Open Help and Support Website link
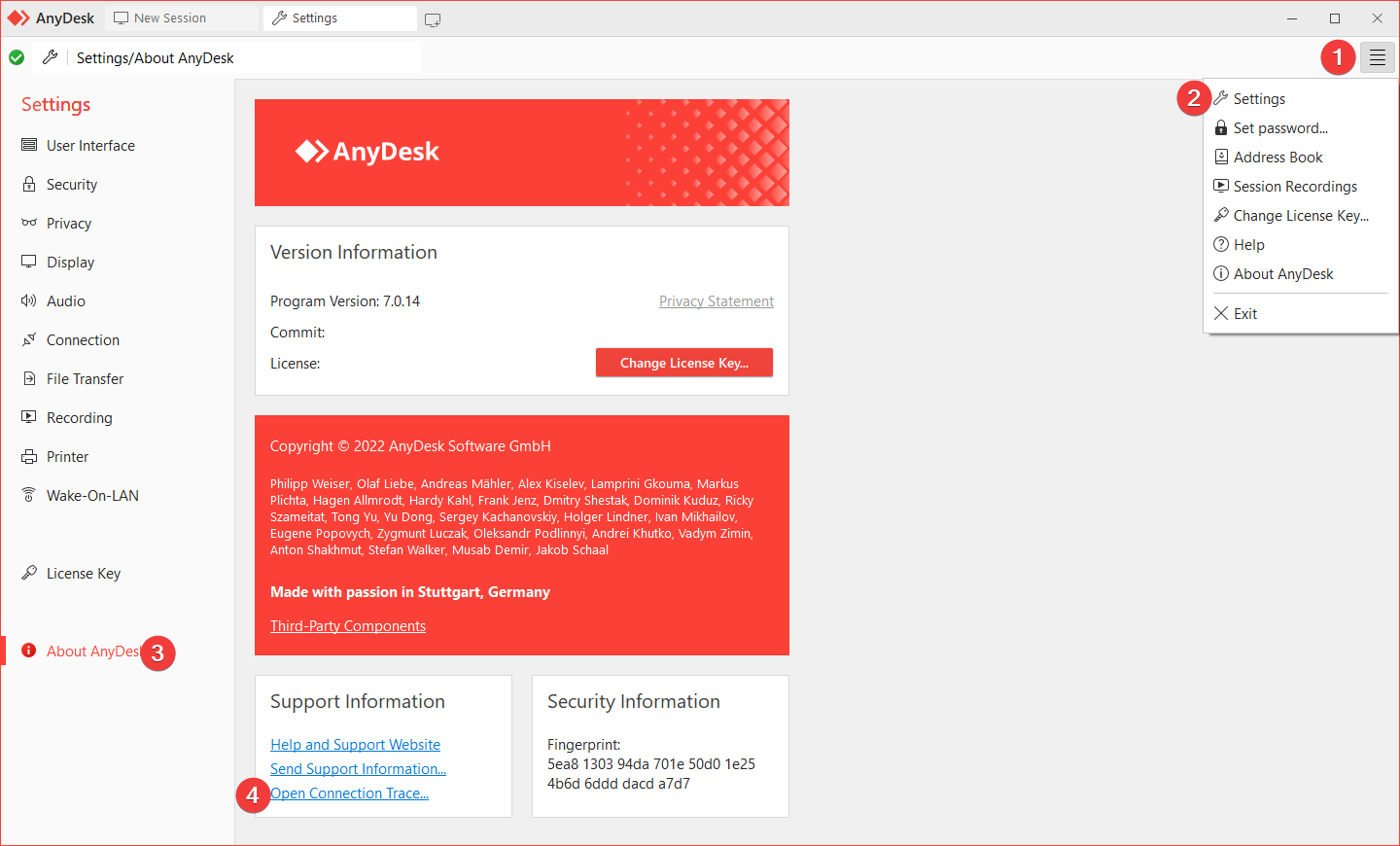The width and height of the screenshot is (1400, 846). click(x=355, y=745)
